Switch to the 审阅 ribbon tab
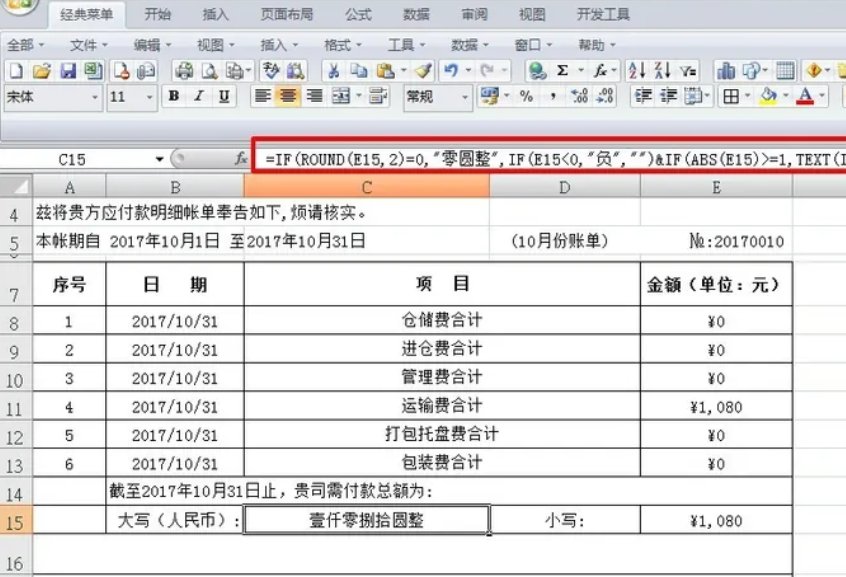Screen dimensions: 846x577 pos(474,14)
